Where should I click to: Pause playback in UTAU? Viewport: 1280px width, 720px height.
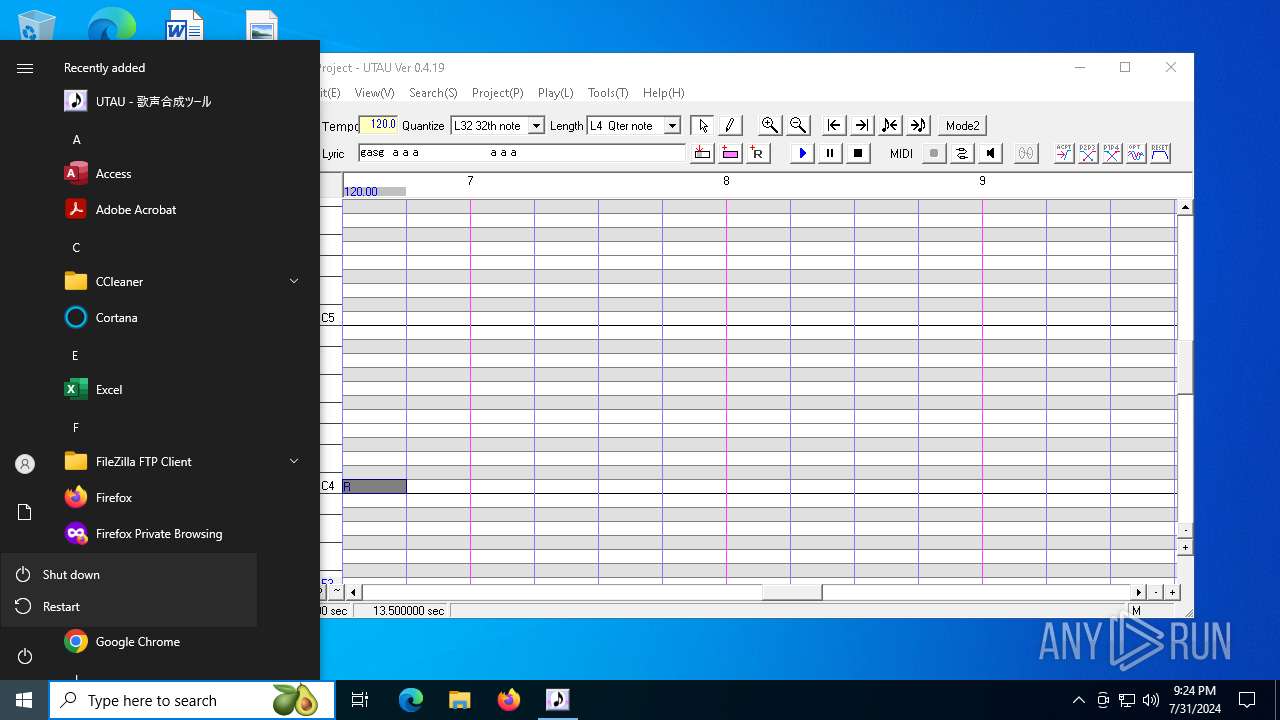(830, 153)
